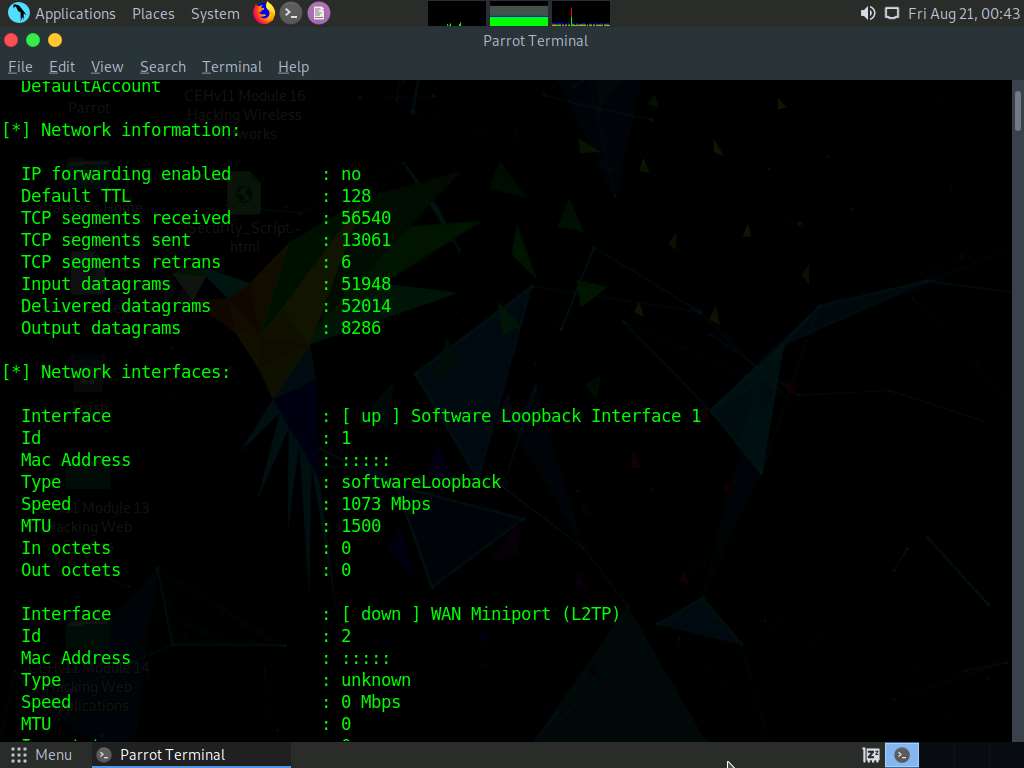Viewport: 1024px width, 768px height.
Task: Click the 'DefaultAccount' text
Action: (x=90, y=86)
